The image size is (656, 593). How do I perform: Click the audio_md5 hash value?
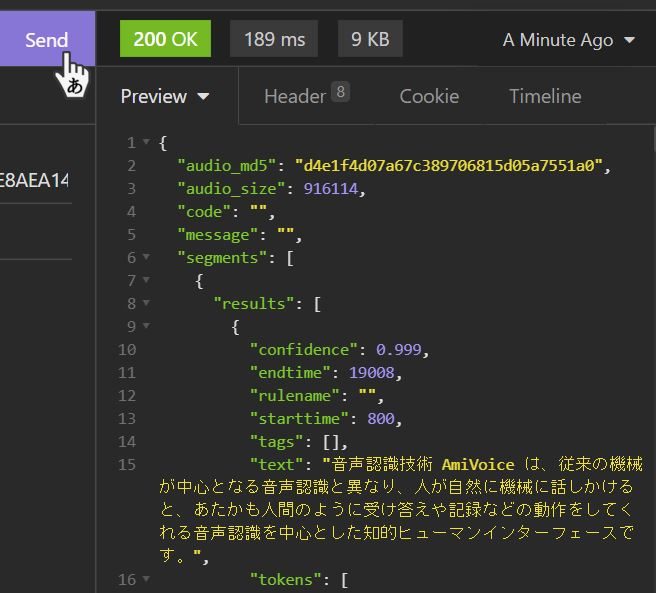pyautogui.click(x=448, y=166)
